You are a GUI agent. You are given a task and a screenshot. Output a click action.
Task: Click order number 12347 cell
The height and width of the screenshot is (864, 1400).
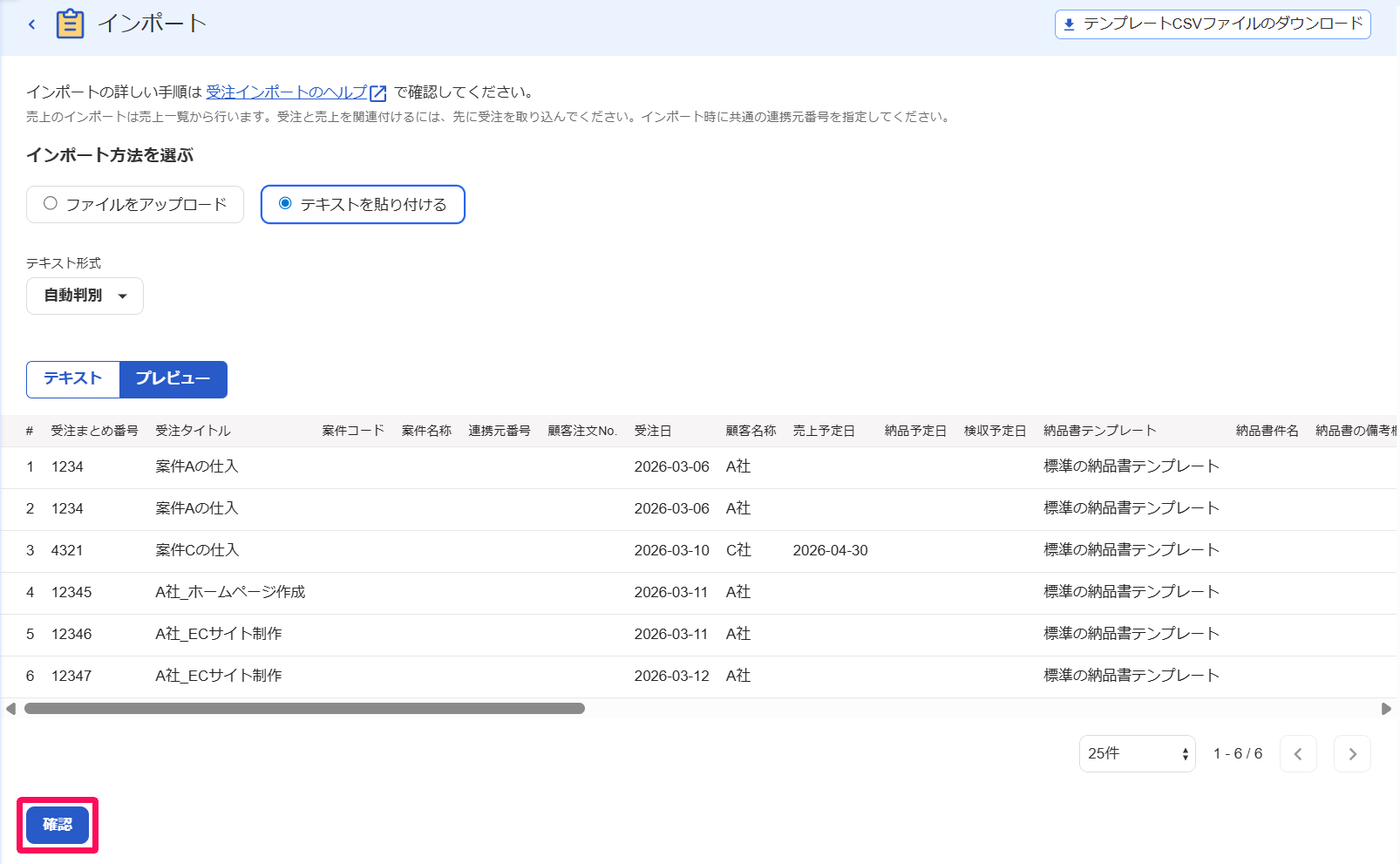pos(71,677)
